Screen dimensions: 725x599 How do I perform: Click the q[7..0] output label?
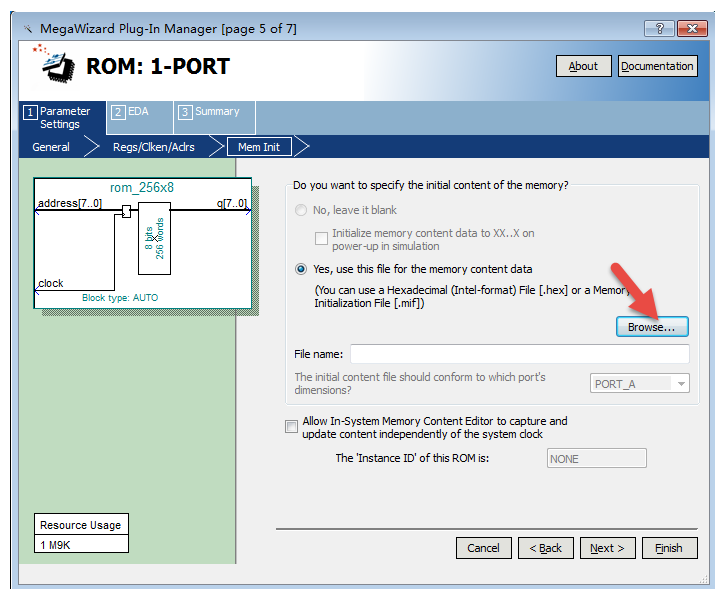232,203
